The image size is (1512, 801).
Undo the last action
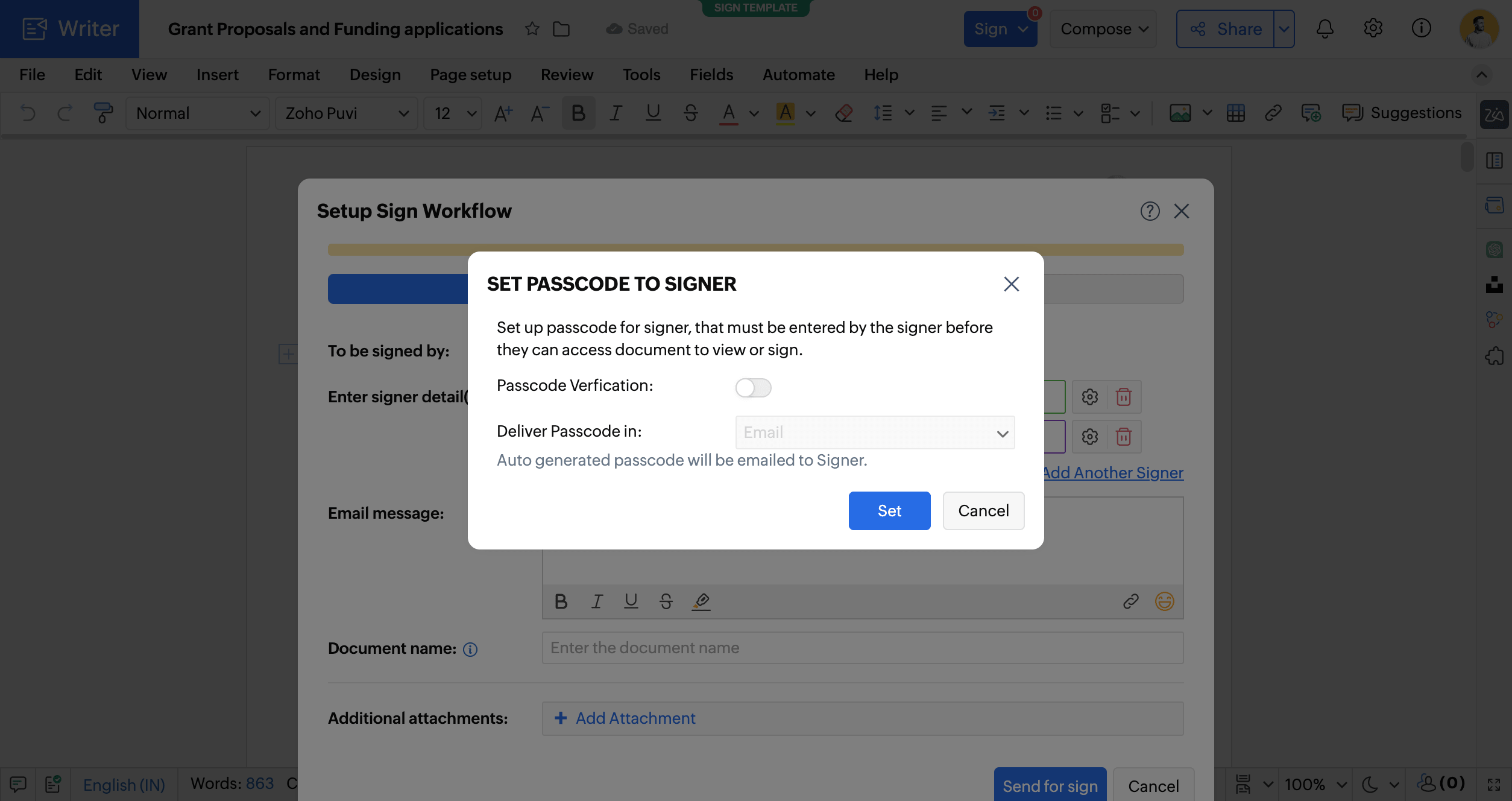tap(27, 113)
